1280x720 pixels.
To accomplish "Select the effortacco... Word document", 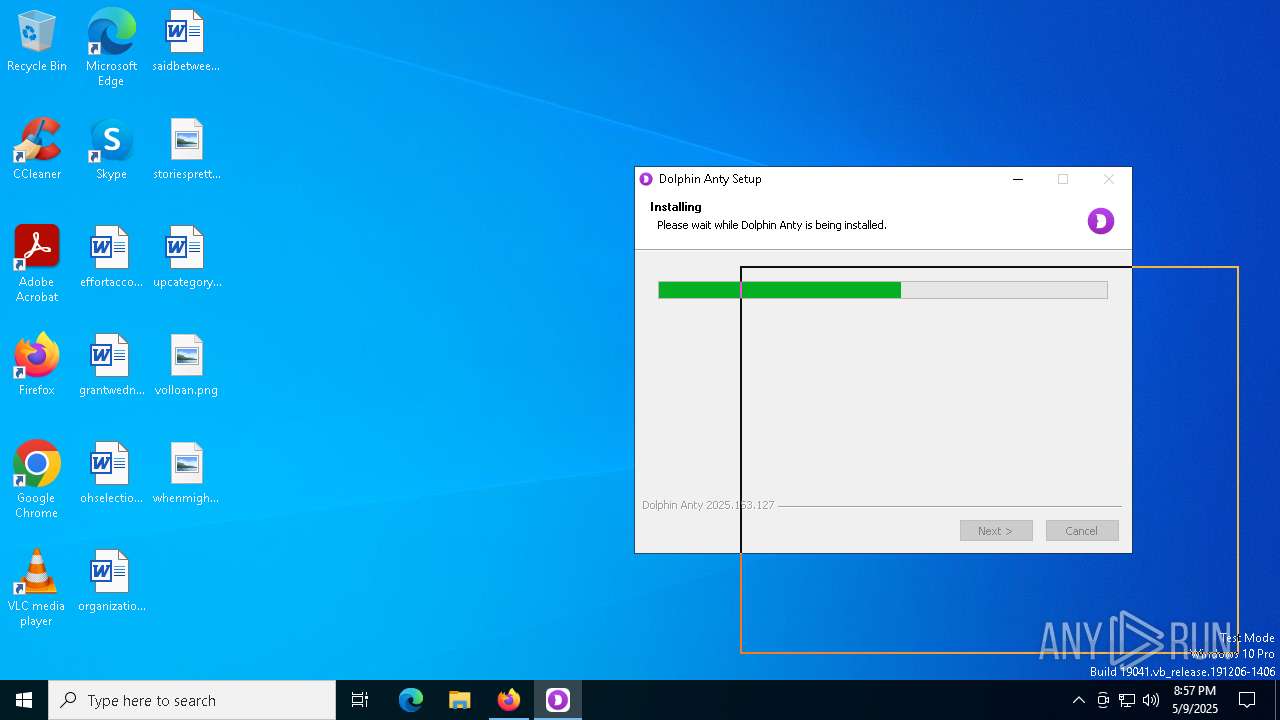I will [111, 258].
